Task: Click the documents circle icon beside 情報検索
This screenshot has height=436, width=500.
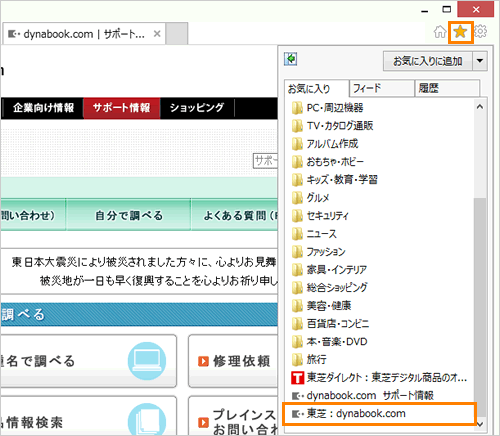Action: click(147, 420)
